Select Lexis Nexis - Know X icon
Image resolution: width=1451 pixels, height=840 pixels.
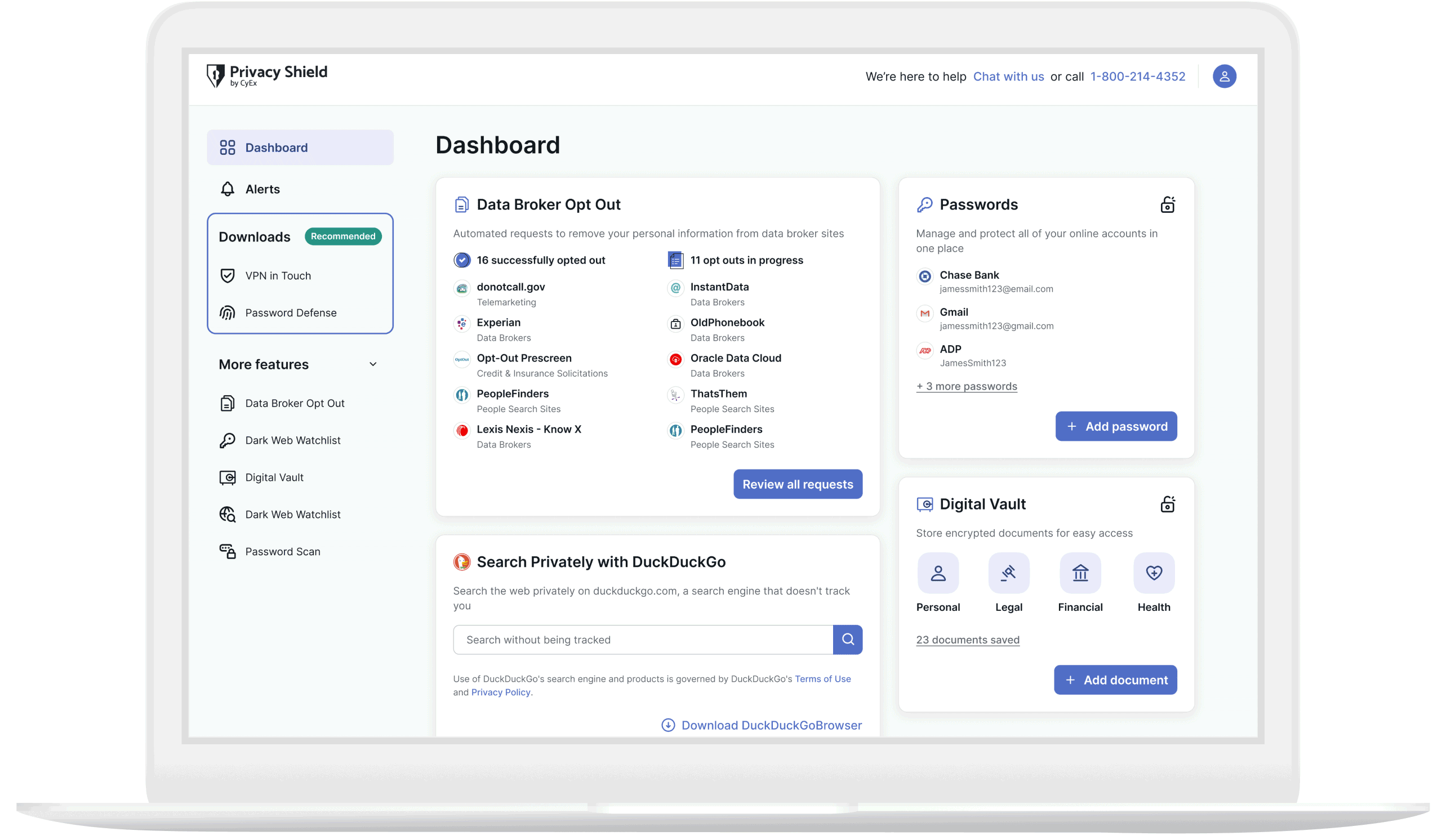462,430
